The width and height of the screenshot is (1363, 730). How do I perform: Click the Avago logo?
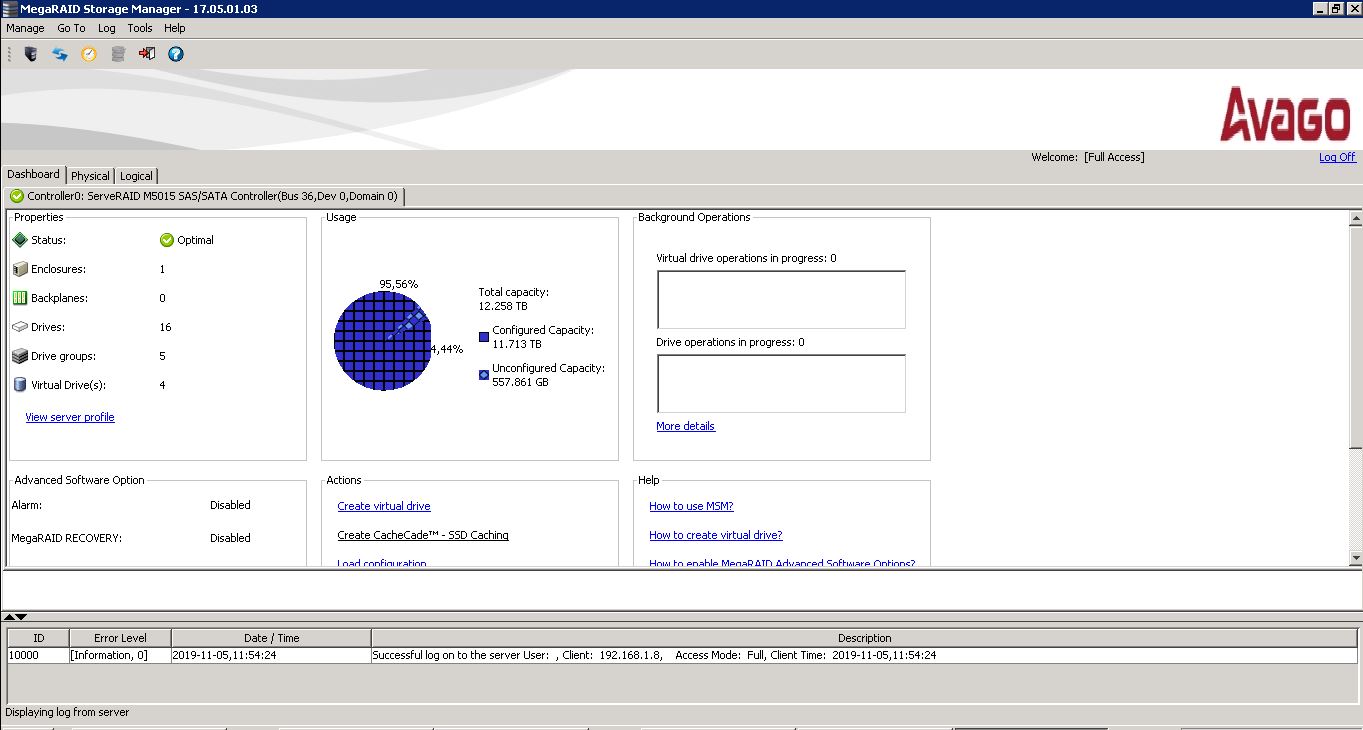(1286, 114)
